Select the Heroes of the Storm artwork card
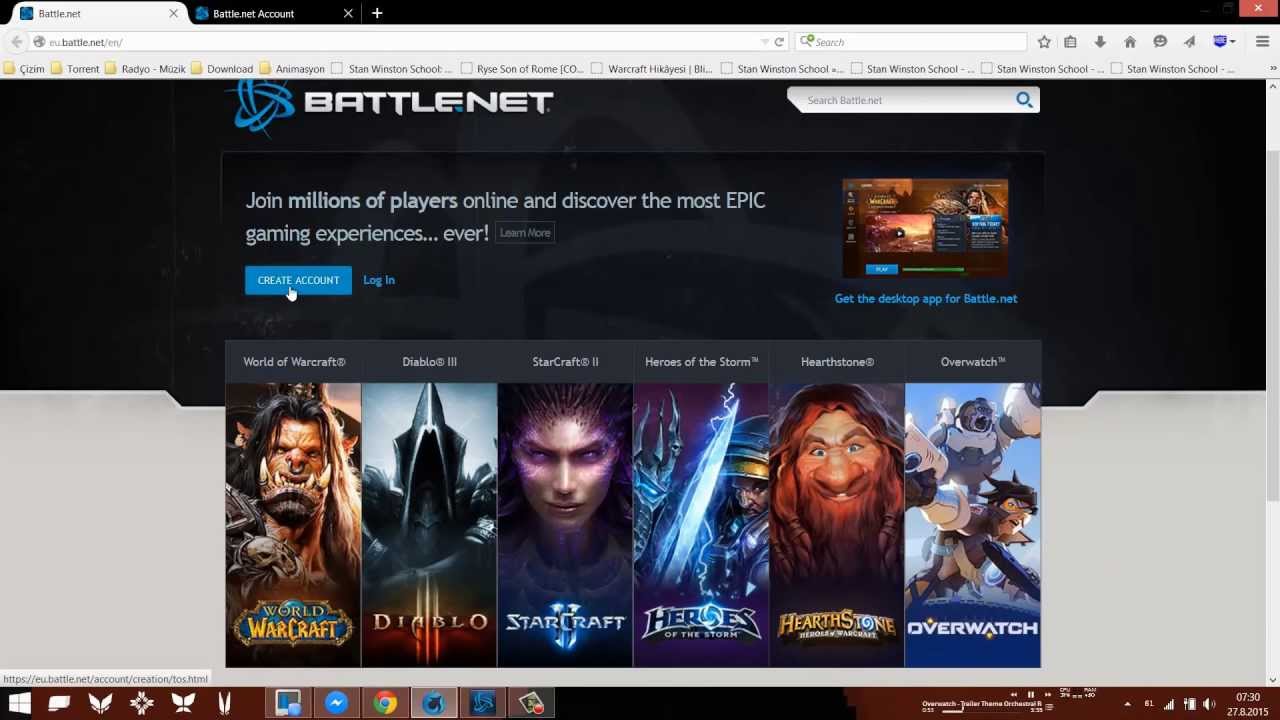This screenshot has height=720, width=1280. pyautogui.click(x=701, y=525)
